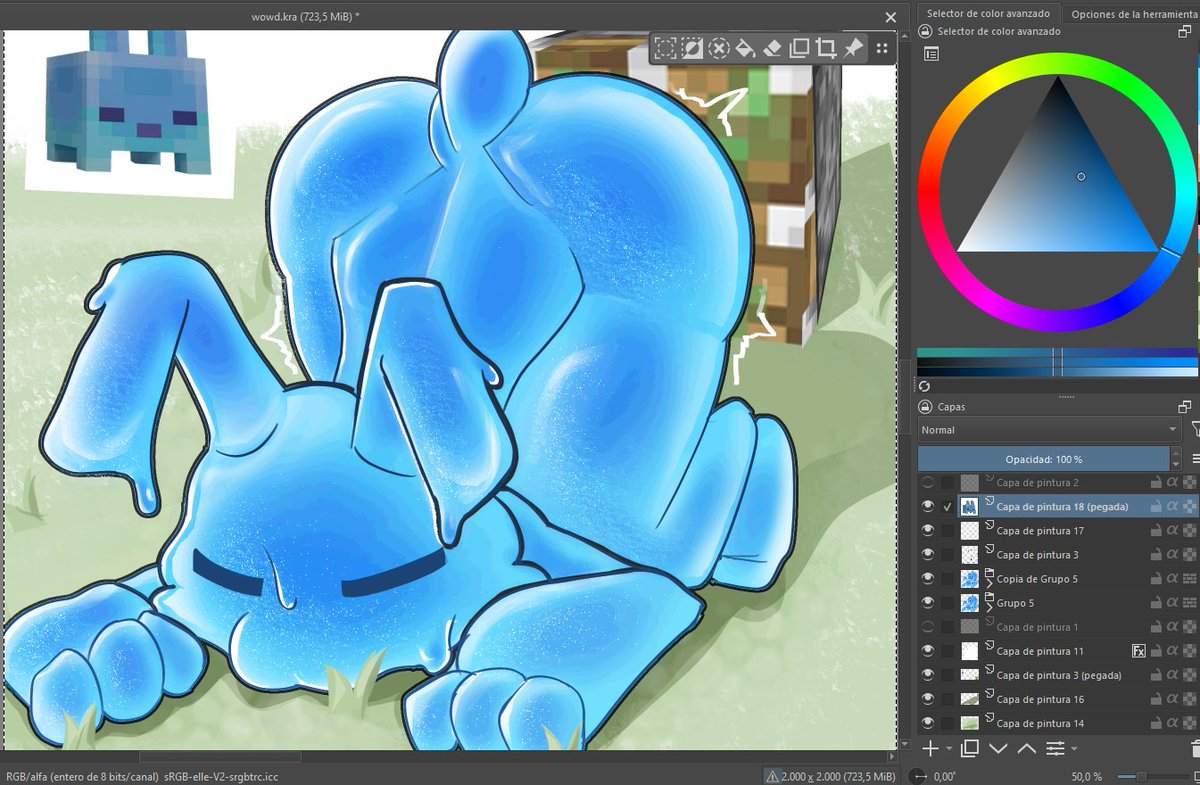Click the 50,0 % zoom value field
The width and height of the screenshot is (1200, 785).
[1086, 776]
